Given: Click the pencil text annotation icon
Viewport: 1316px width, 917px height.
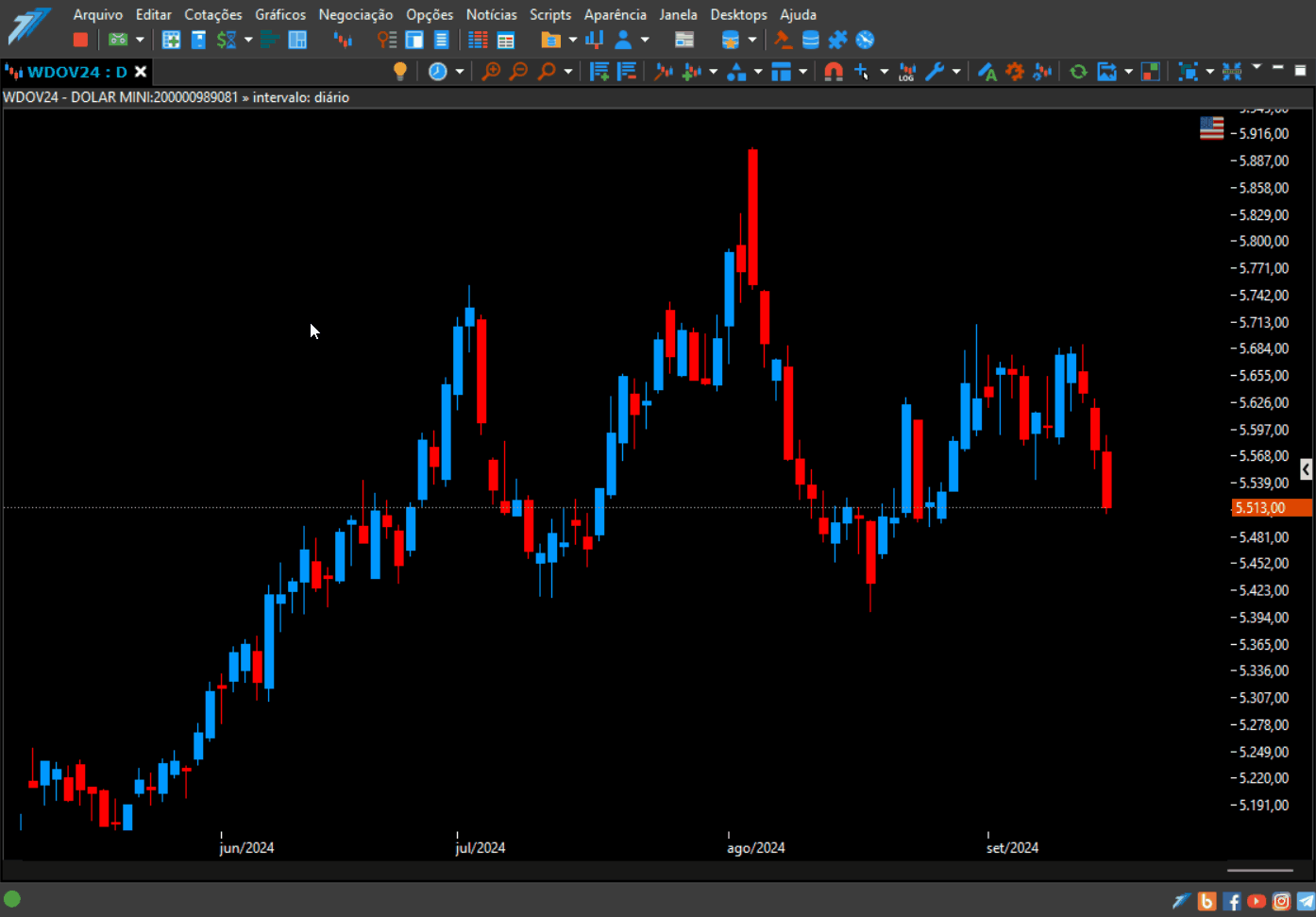Looking at the screenshot, I should (x=987, y=72).
